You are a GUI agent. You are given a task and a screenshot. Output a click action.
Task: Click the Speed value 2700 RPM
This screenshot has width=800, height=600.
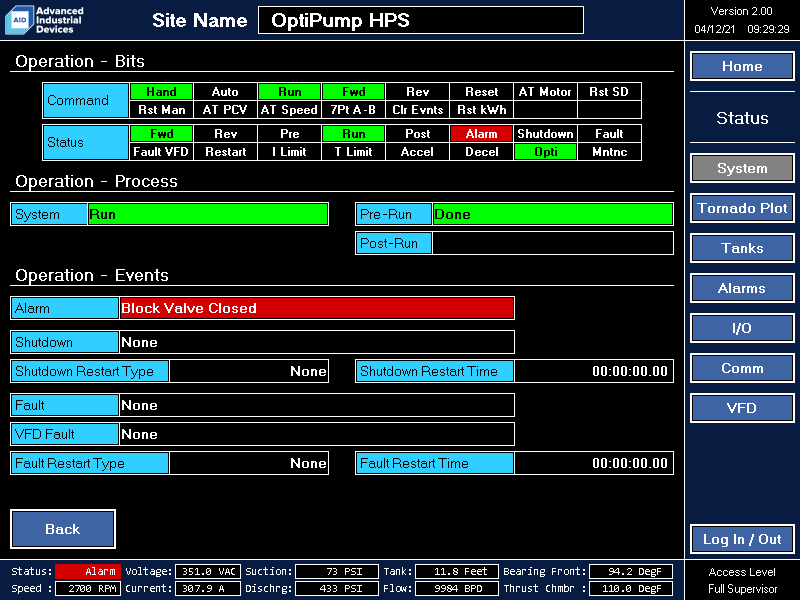coord(88,588)
